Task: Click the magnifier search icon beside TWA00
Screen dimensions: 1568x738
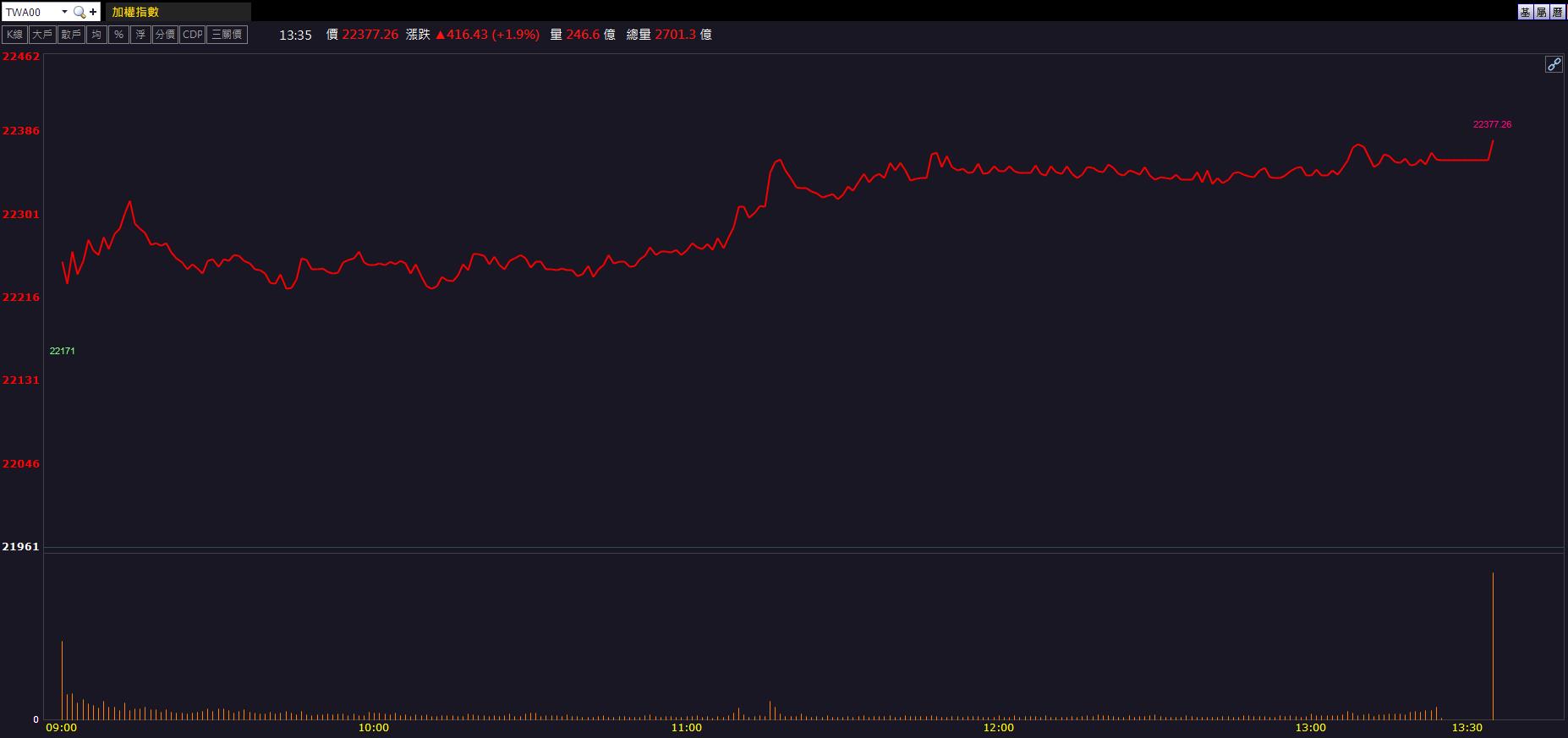Action: [79, 12]
